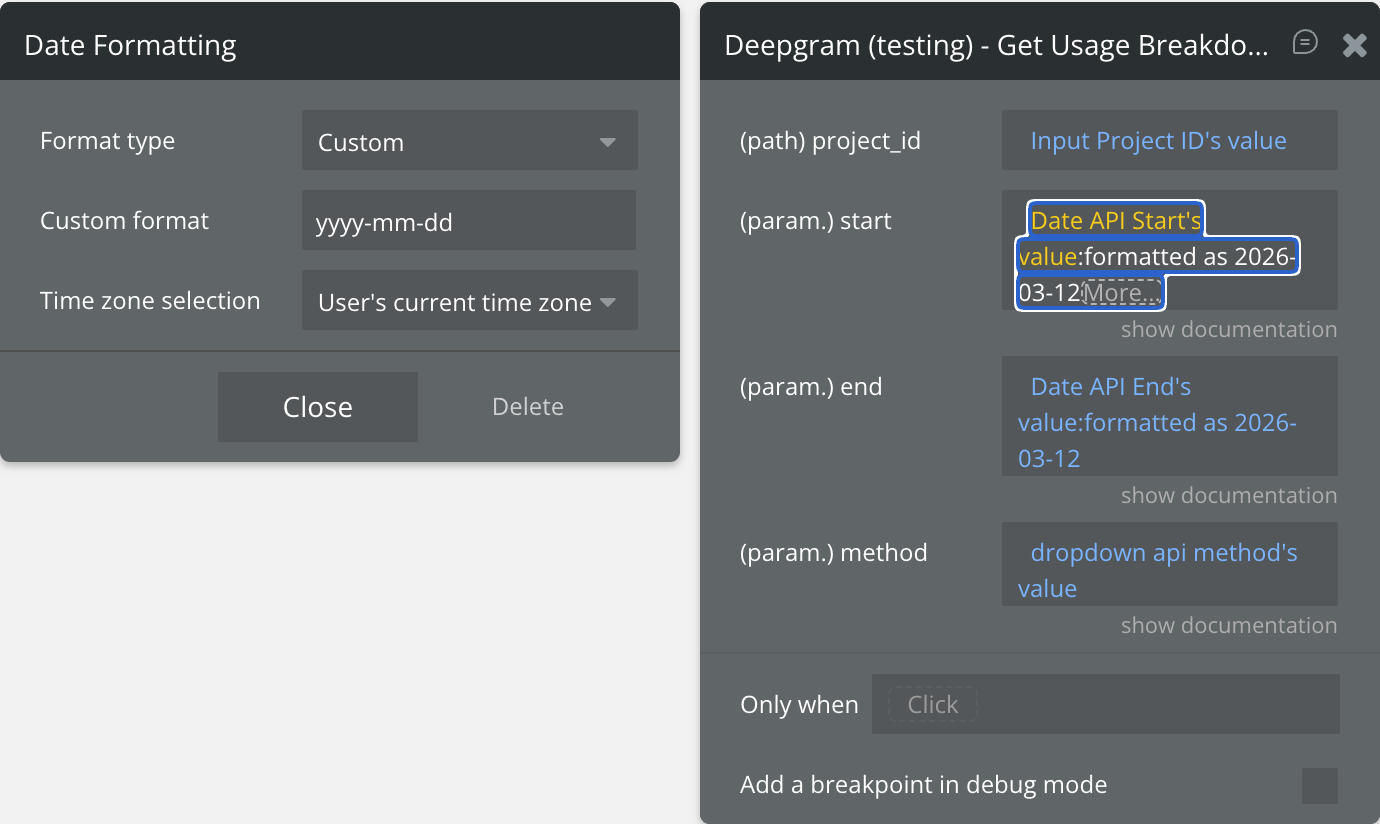Viewport: 1380px width, 824px height.
Task: Click Delete in the Date Formatting popup
Action: pyautogui.click(x=528, y=407)
